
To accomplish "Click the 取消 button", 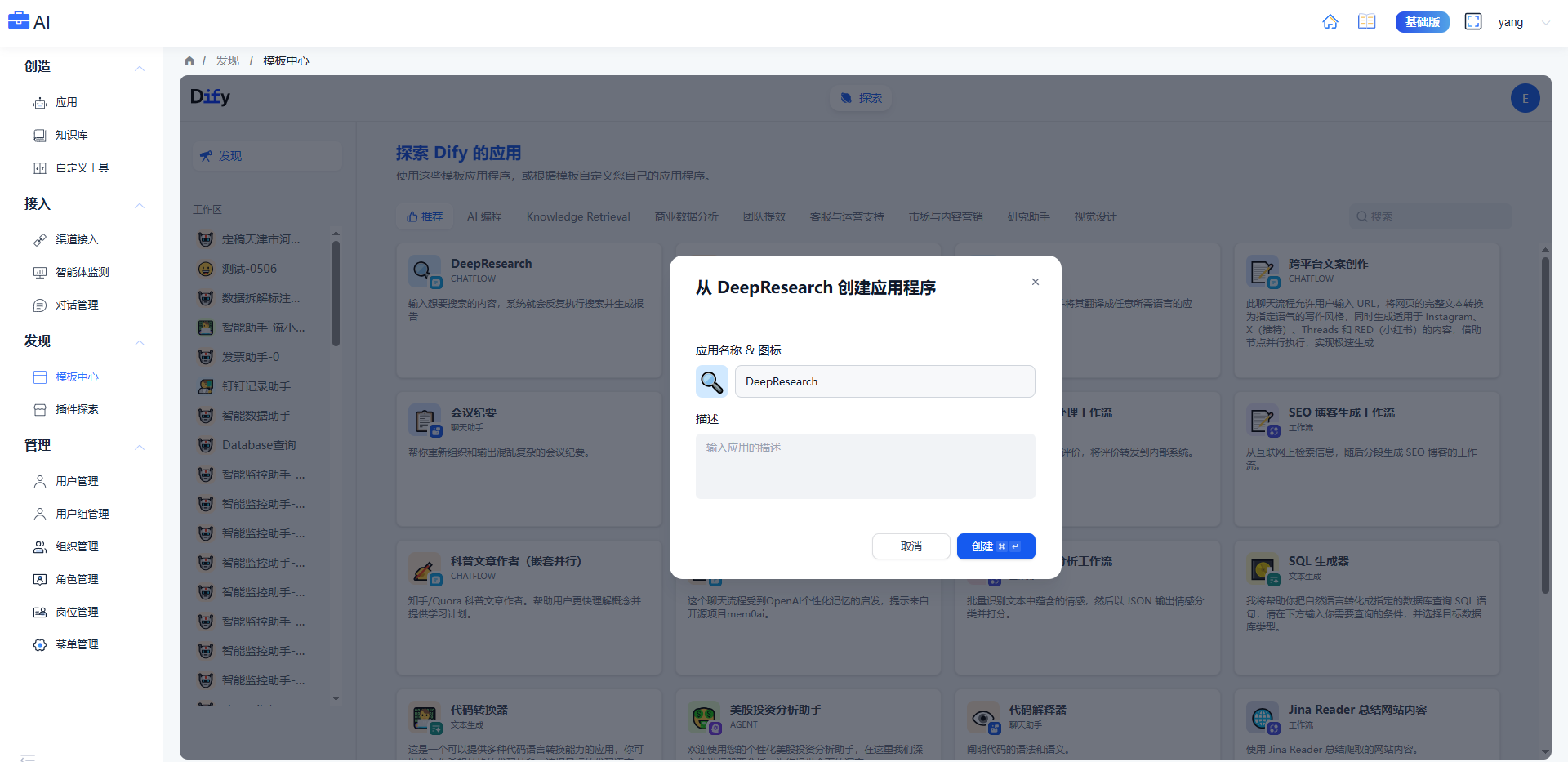I will (x=911, y=546).
